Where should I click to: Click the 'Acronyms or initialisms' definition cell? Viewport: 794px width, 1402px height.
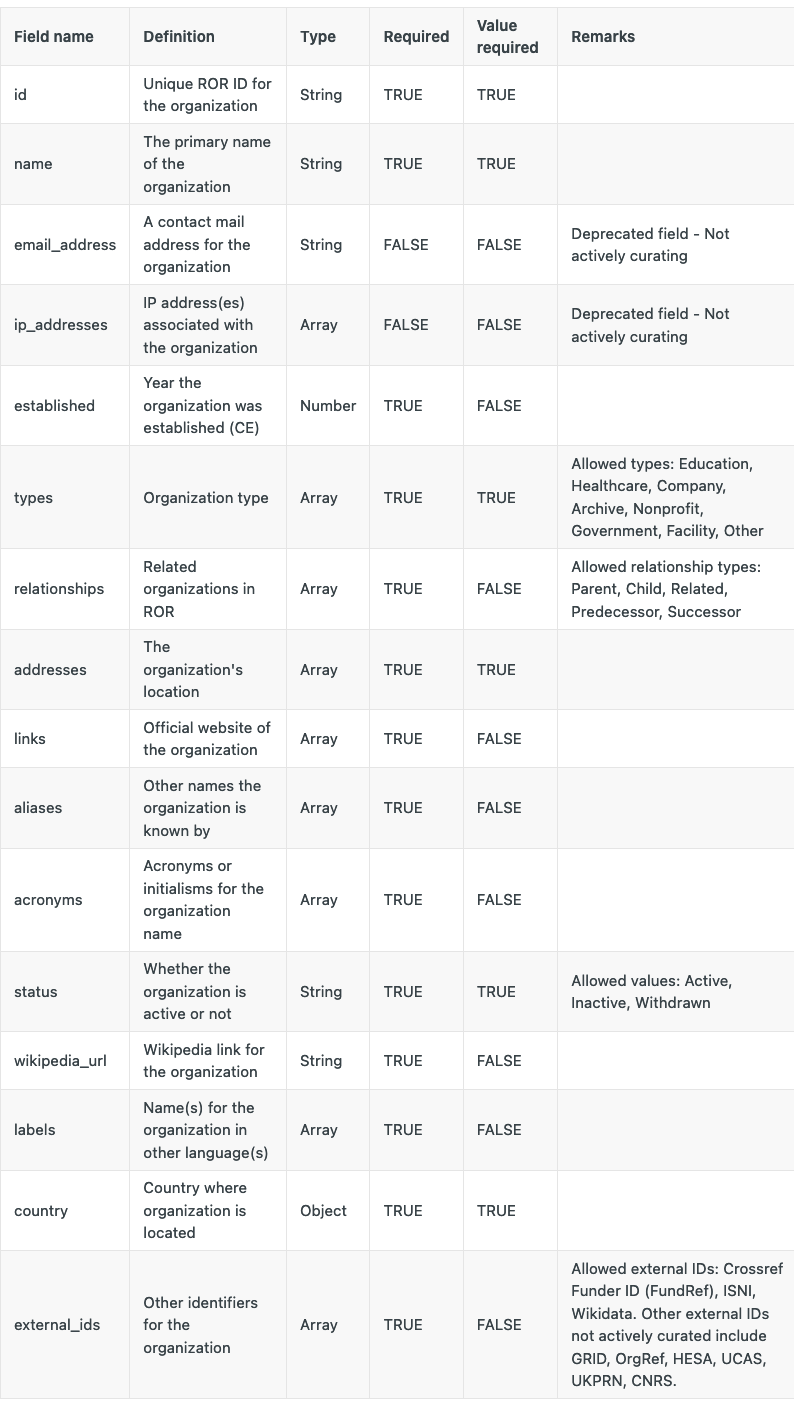203,900
